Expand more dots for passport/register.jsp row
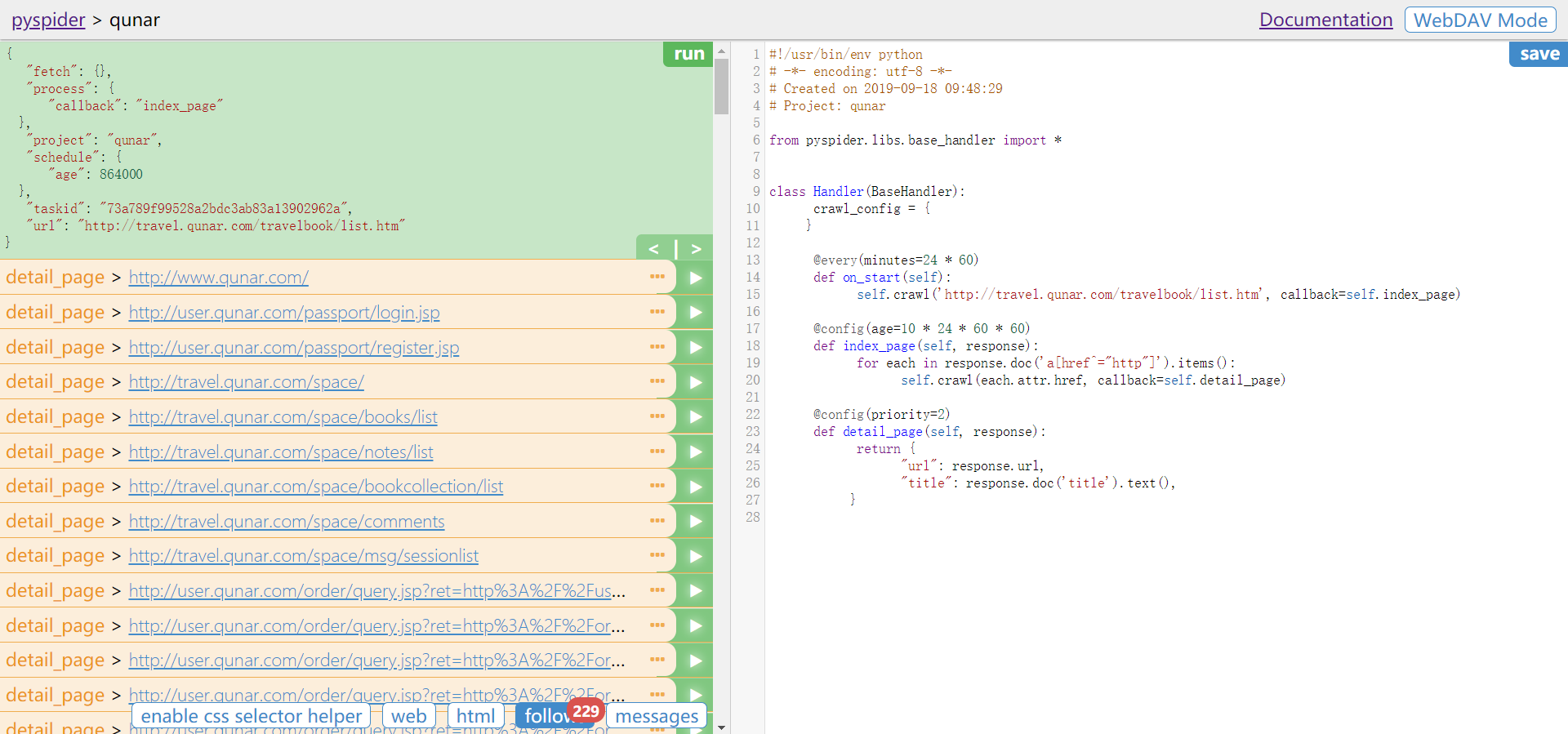Screen dimensions: 1568x734 [657, 346]
